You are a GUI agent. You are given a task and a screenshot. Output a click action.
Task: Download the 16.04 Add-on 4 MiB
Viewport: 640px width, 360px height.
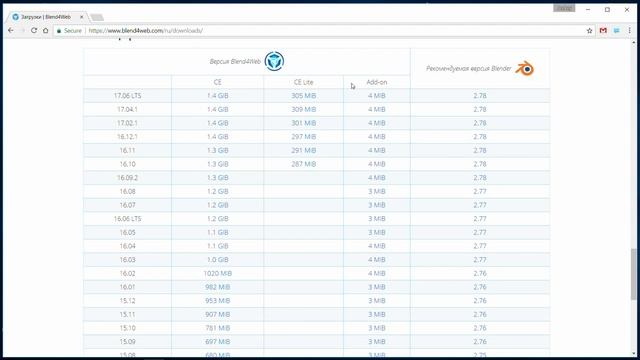(377, 246)
